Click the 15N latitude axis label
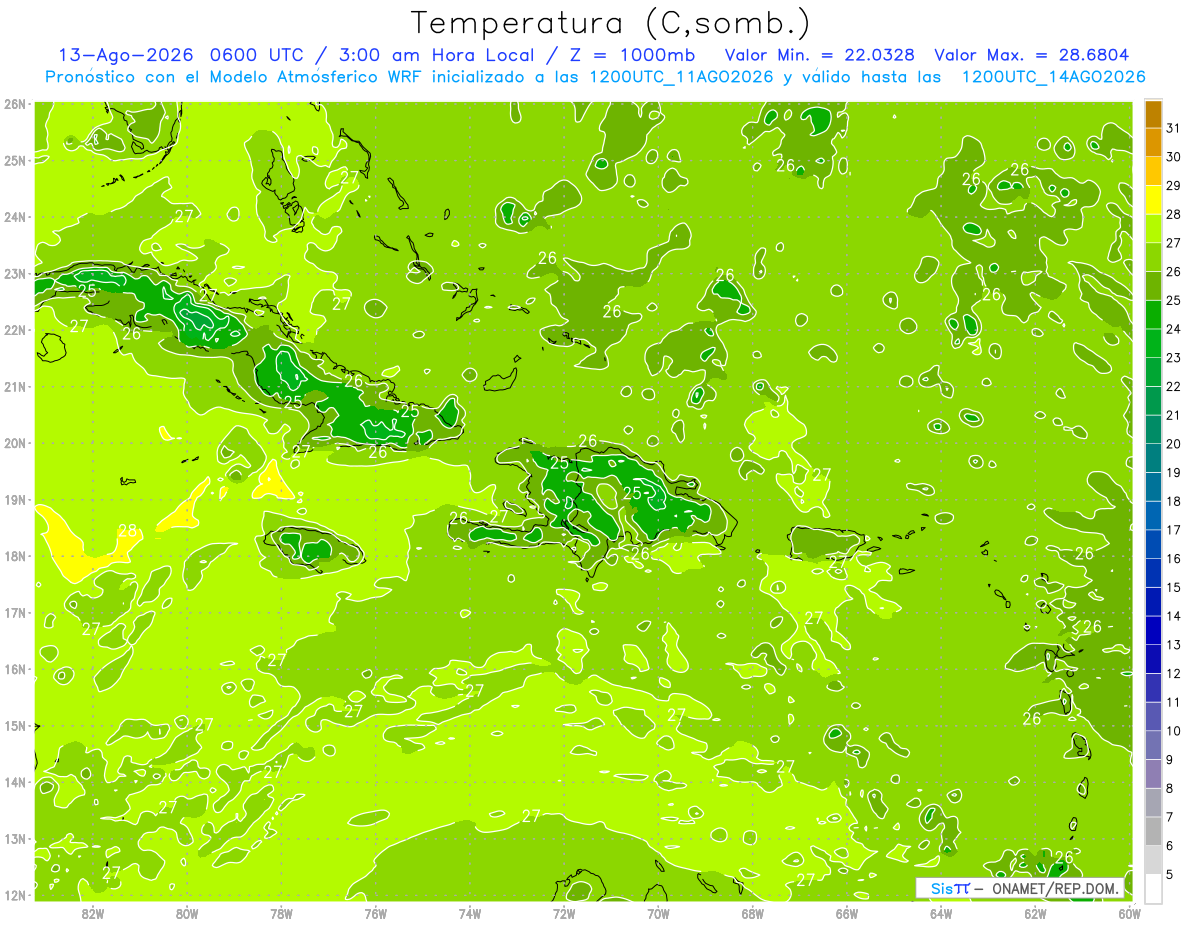This screenshot has height=927, width=1200. [15, 725]
